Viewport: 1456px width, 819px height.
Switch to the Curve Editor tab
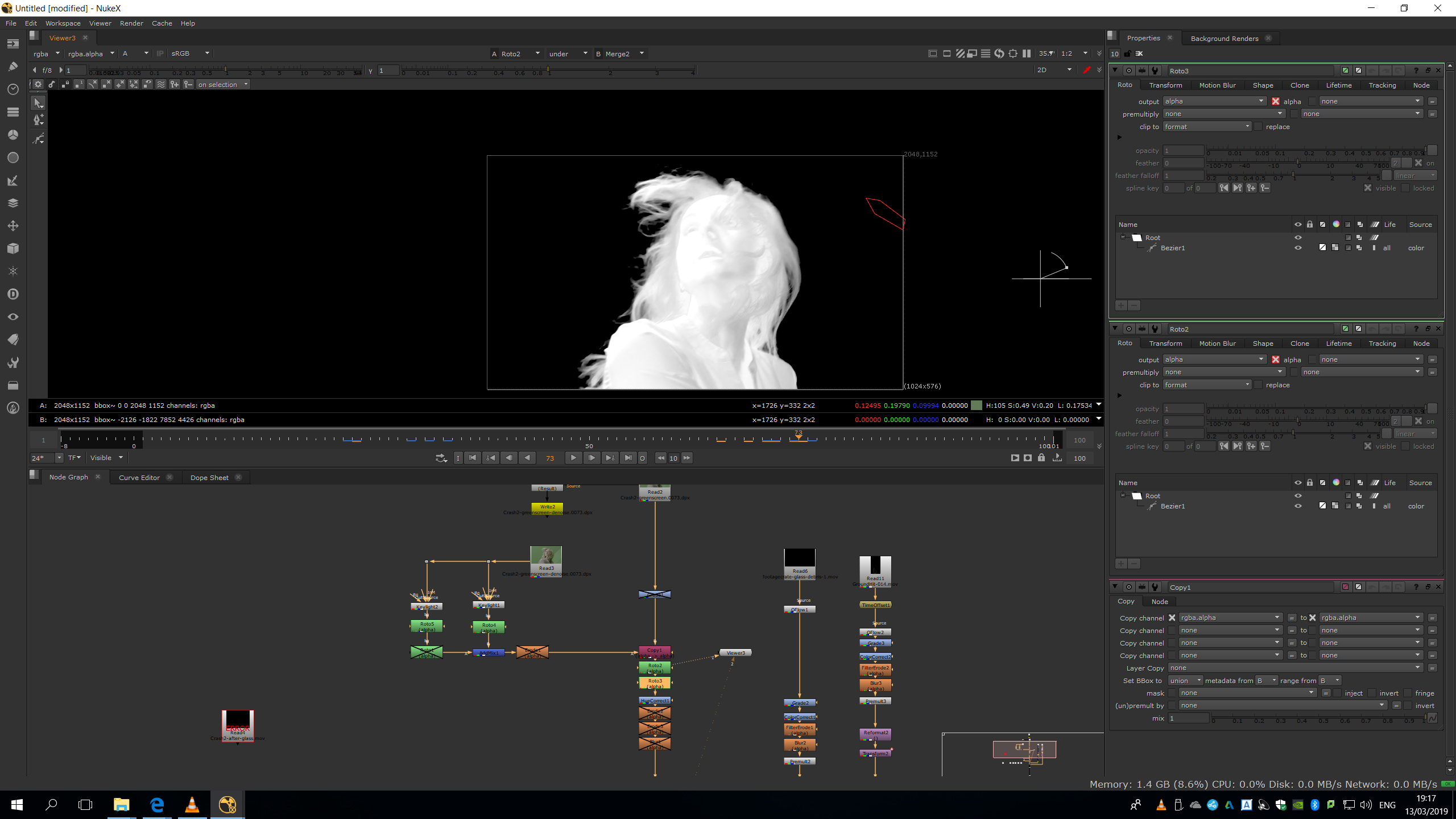point(139,477)
